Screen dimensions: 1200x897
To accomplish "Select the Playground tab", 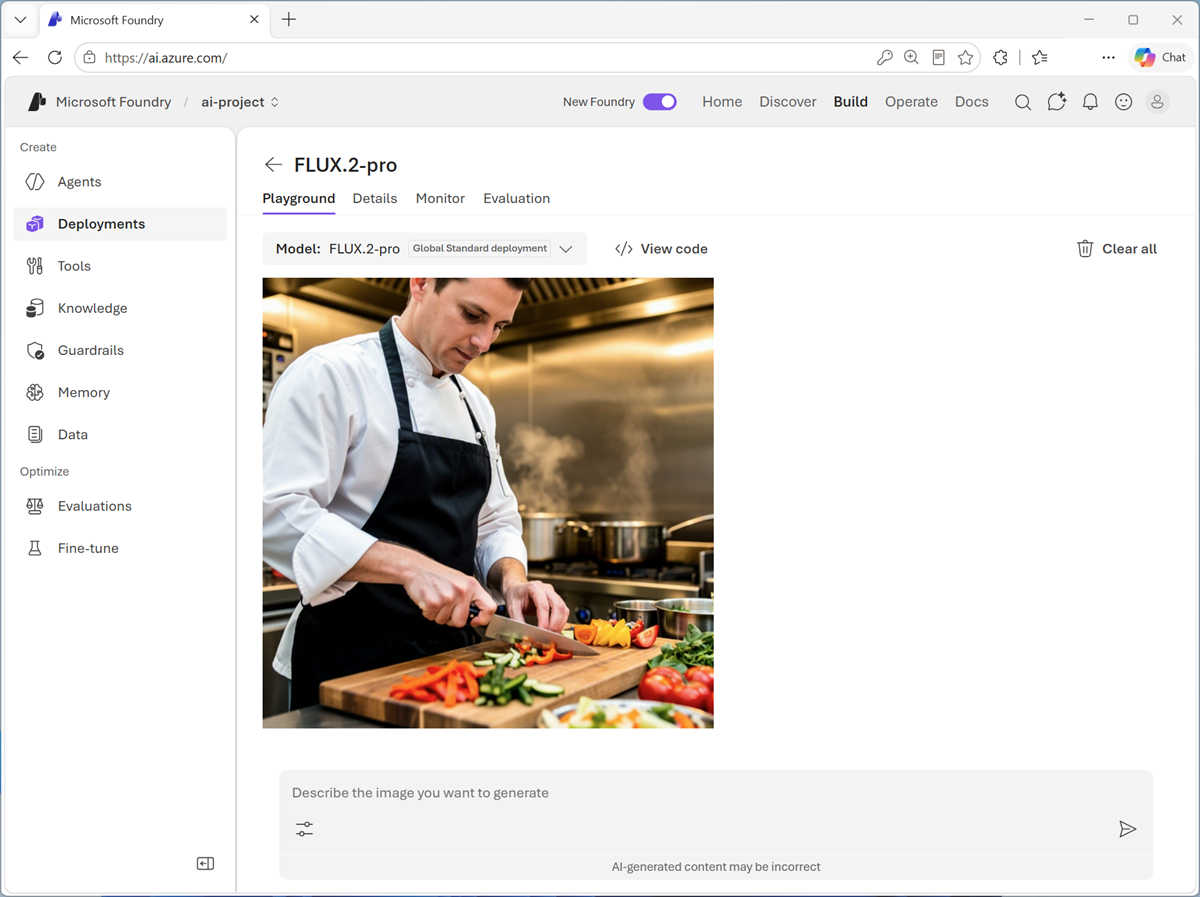I will click(x=299, y=198).
